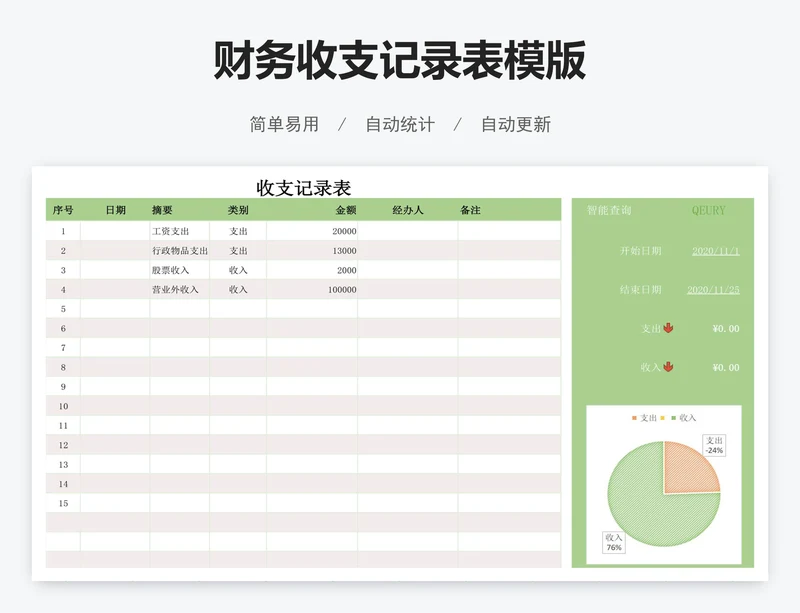Screen dimensions: 800x613
Task: Click the 收支记录表 title cell
Action: (304, 188)
